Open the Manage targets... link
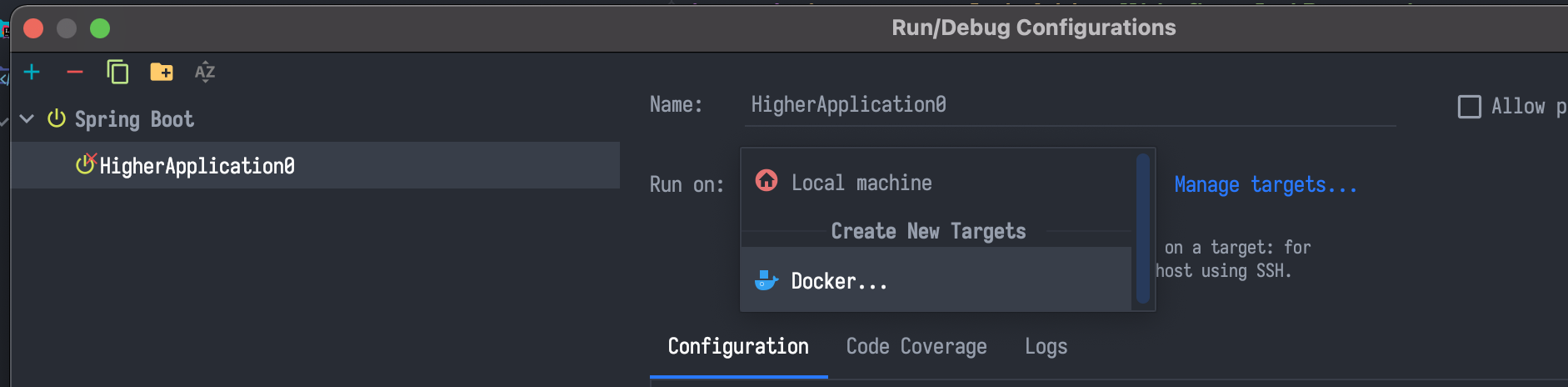1568x387 pixels. [x=1266, y=185]
